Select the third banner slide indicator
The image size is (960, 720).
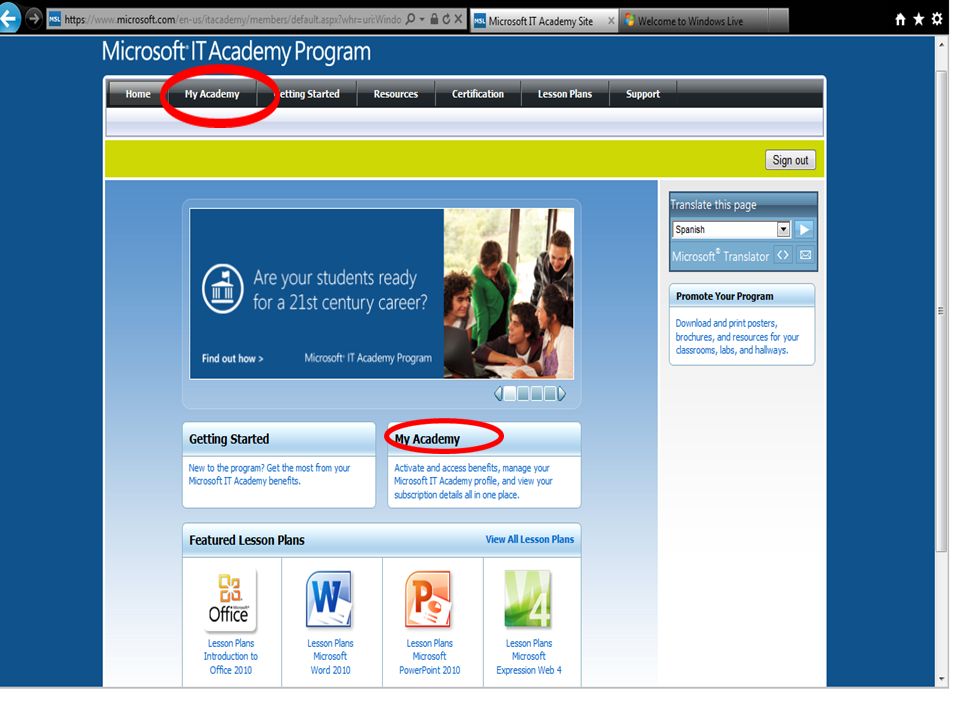point(536,394)
